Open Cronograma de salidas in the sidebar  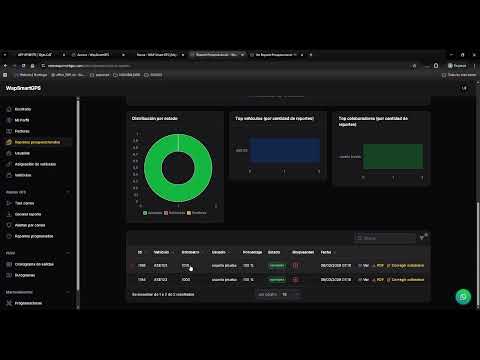[34, 264]
